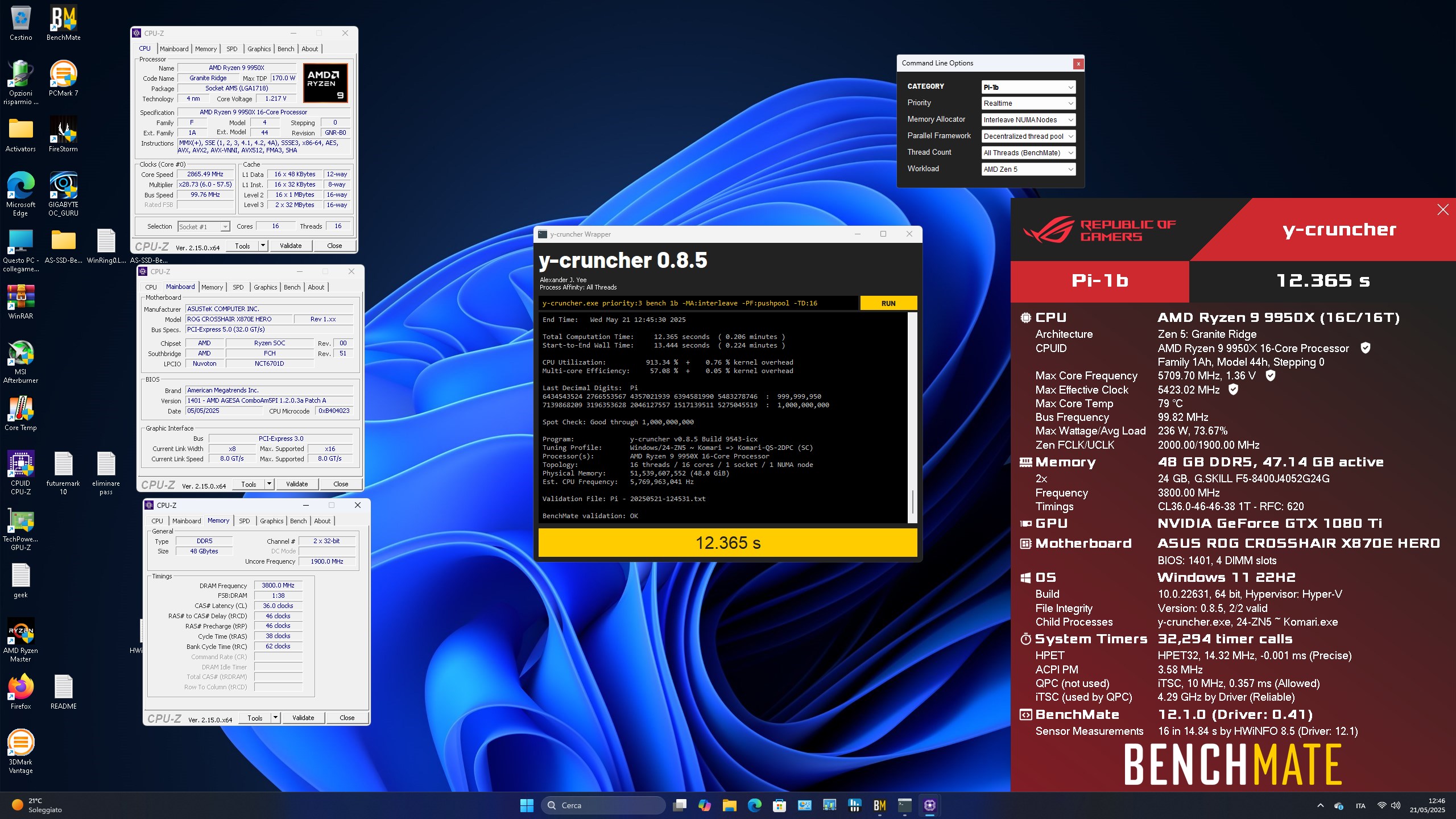Image resolution: width=1456 pixels, height=819 pixels.
Task: Open the futuremark 10 text file
Action: point(63,473)
